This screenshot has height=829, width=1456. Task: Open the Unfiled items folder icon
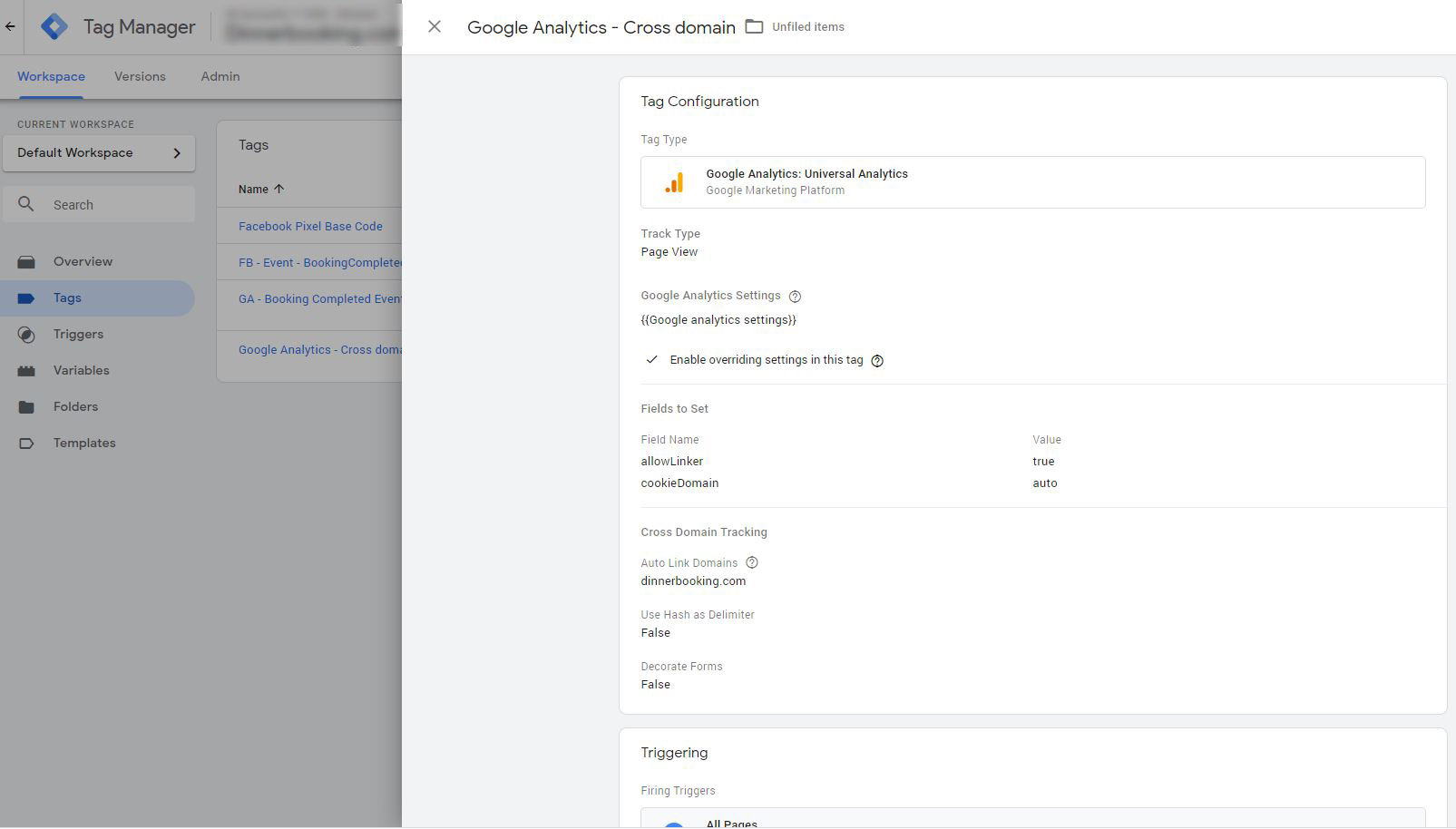[x=754, y=26]
